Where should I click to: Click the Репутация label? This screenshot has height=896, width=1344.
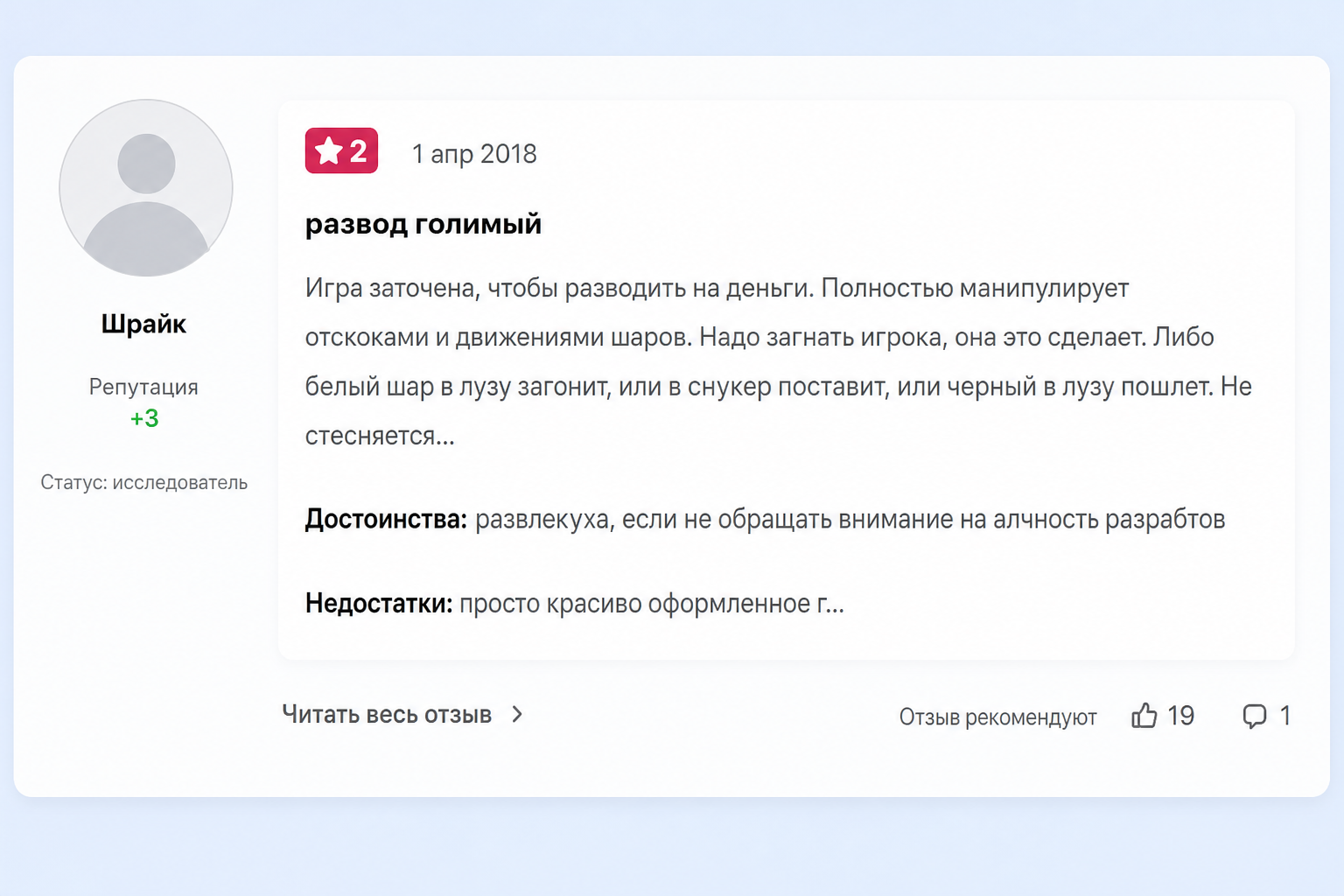(143, 387)
